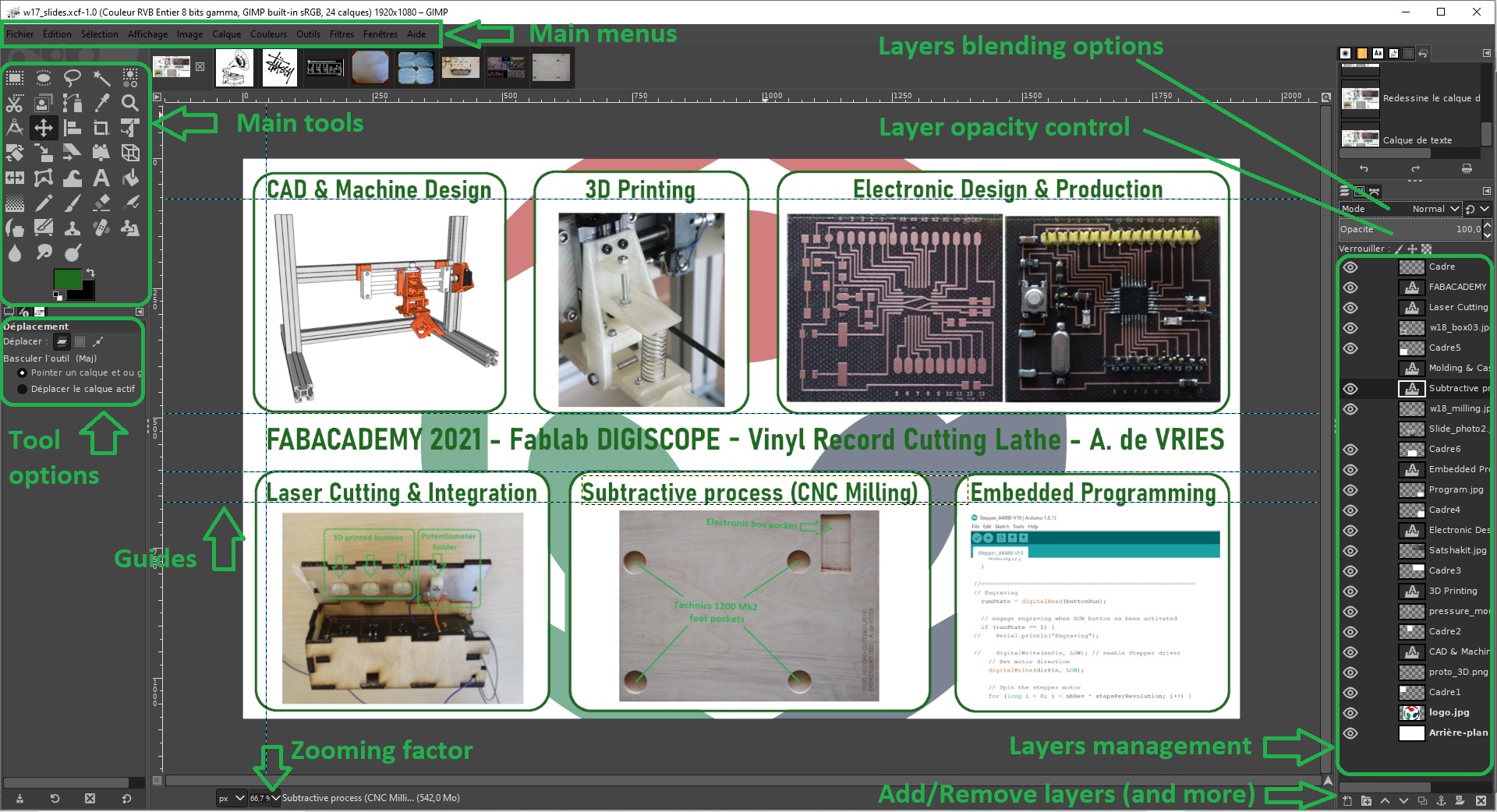Select the Pencil tool
Screen dimensions: 1497x812
pos(44,203)
